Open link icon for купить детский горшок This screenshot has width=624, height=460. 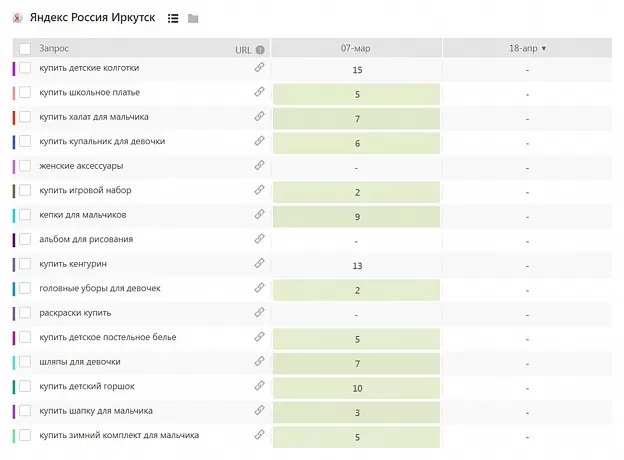(259, 386)
